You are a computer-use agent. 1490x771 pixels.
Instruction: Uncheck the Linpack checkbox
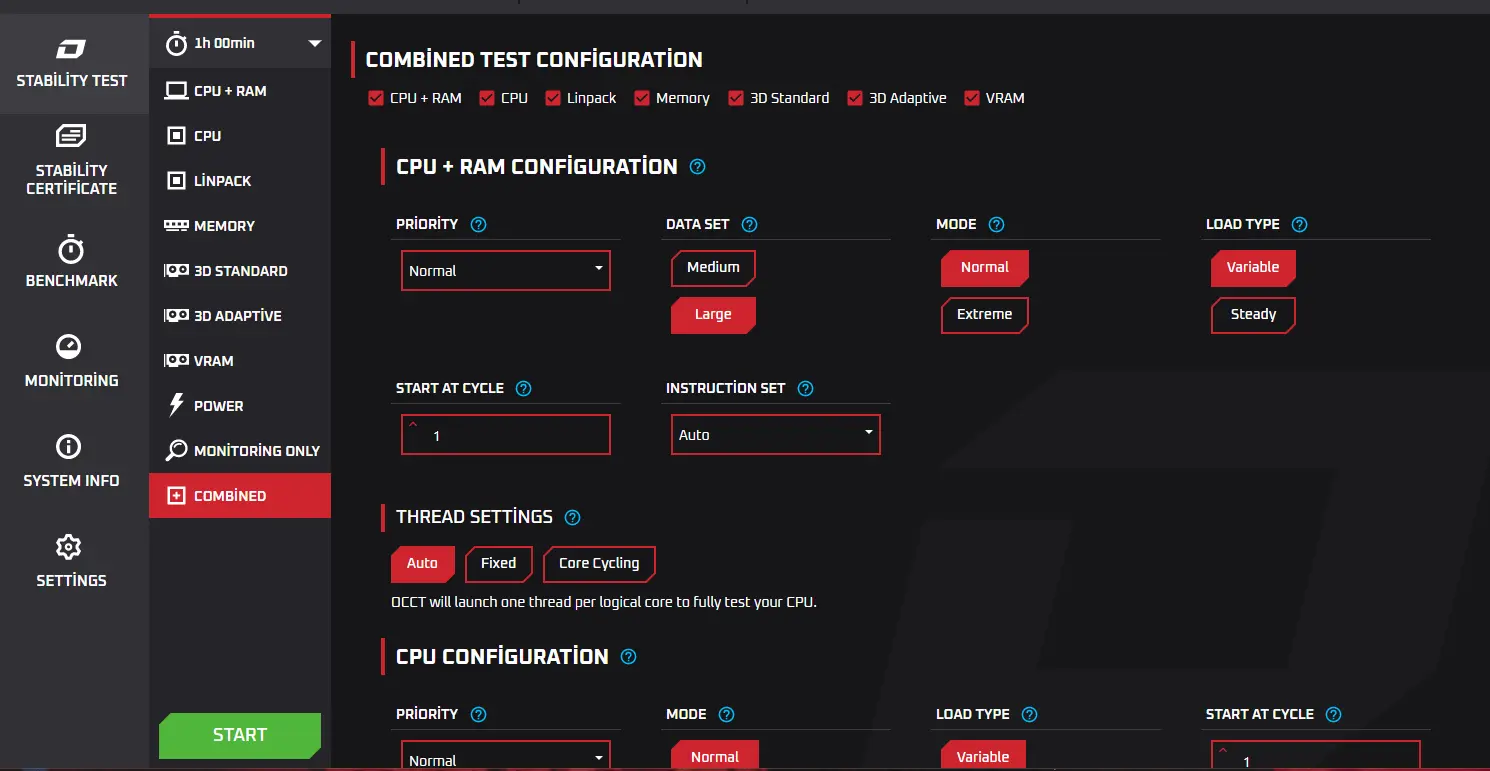click(552, 98)
